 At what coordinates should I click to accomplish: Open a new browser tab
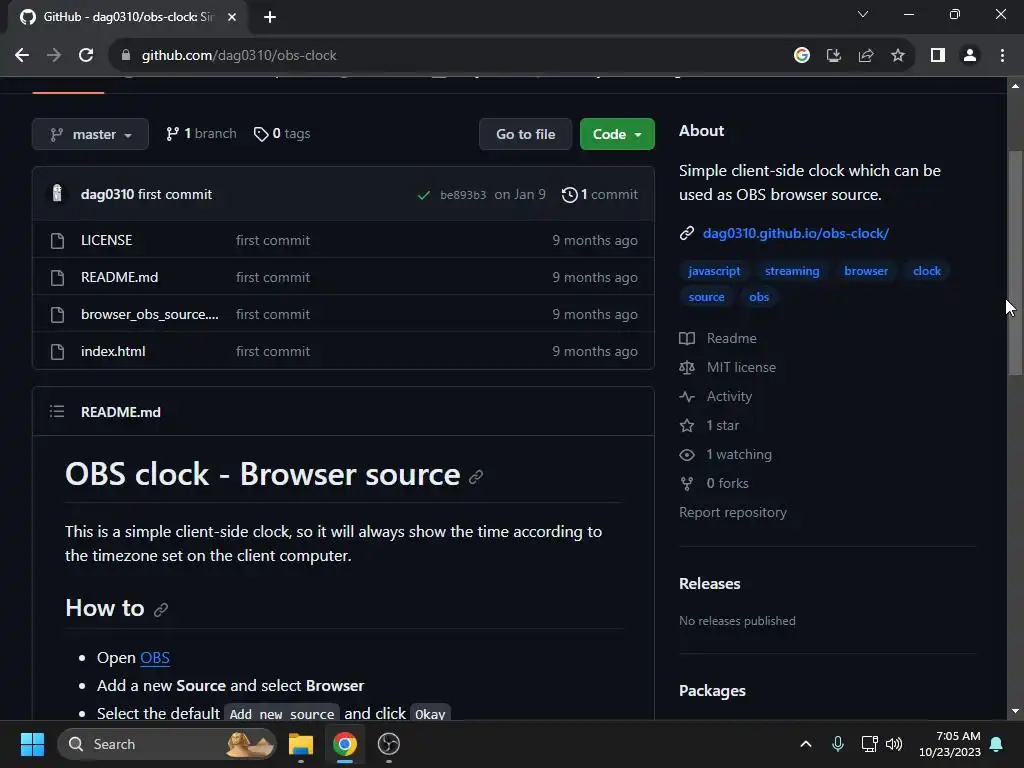pyautogui.click(x=270, y=17)
